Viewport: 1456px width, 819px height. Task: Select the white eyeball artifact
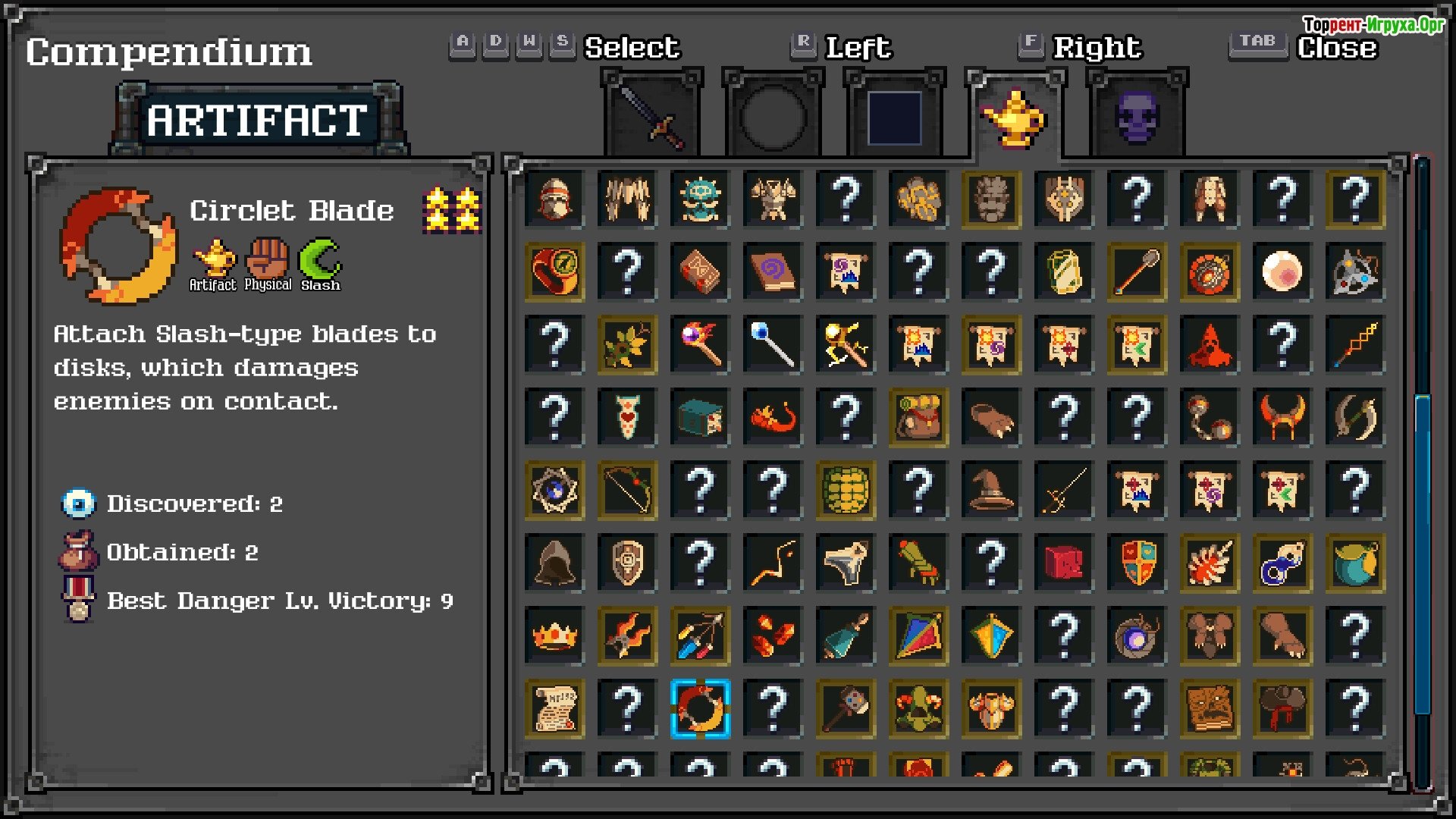pyautogui.click(x=1282, y=271)
